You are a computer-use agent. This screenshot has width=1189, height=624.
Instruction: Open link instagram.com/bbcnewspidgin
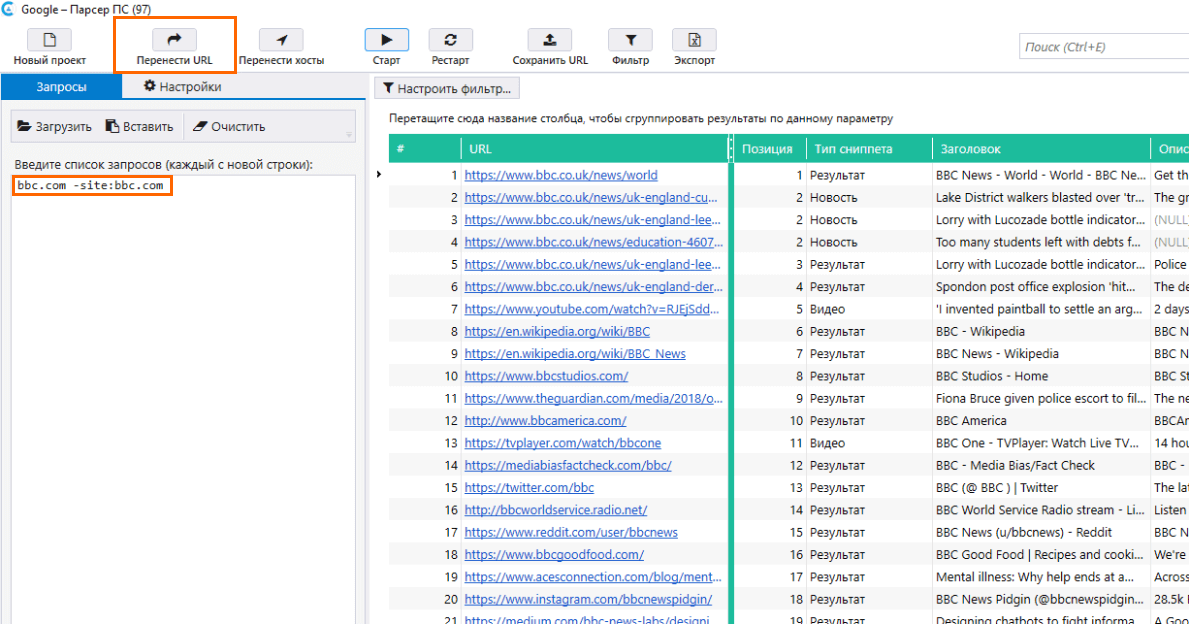(x=588, y=600)
